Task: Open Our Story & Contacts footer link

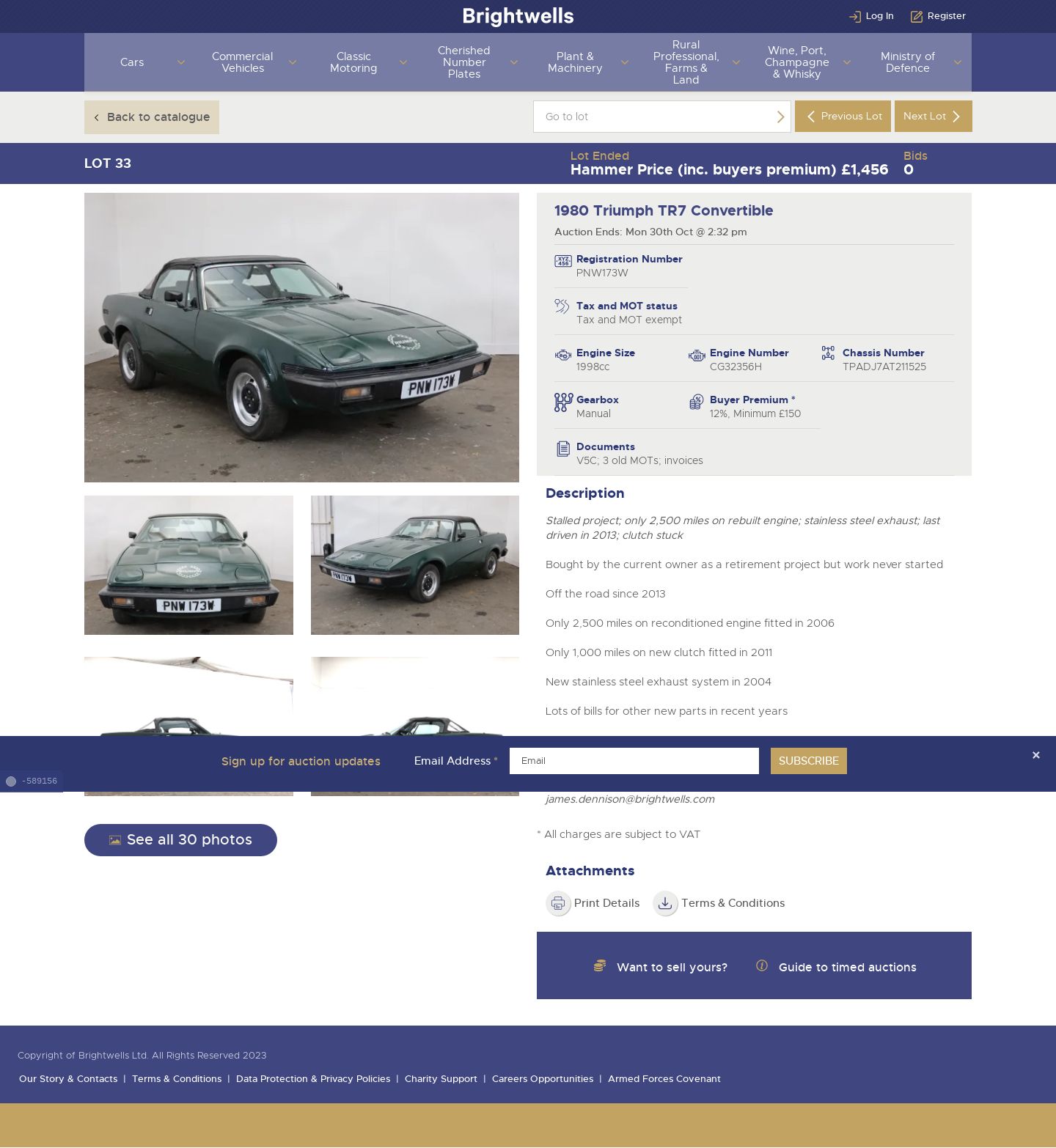Action: [68, 1079]
